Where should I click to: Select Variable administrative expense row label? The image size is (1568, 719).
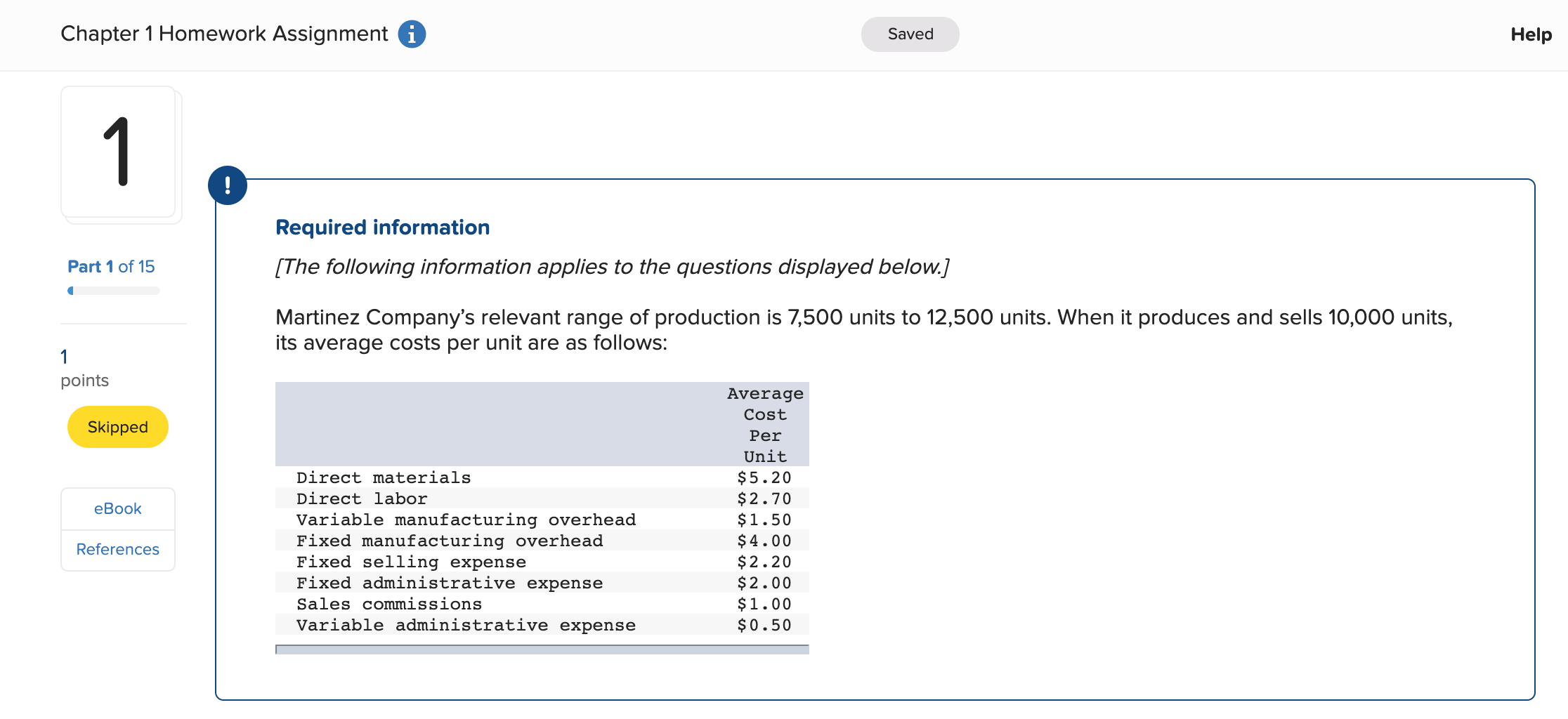(466, 625)
